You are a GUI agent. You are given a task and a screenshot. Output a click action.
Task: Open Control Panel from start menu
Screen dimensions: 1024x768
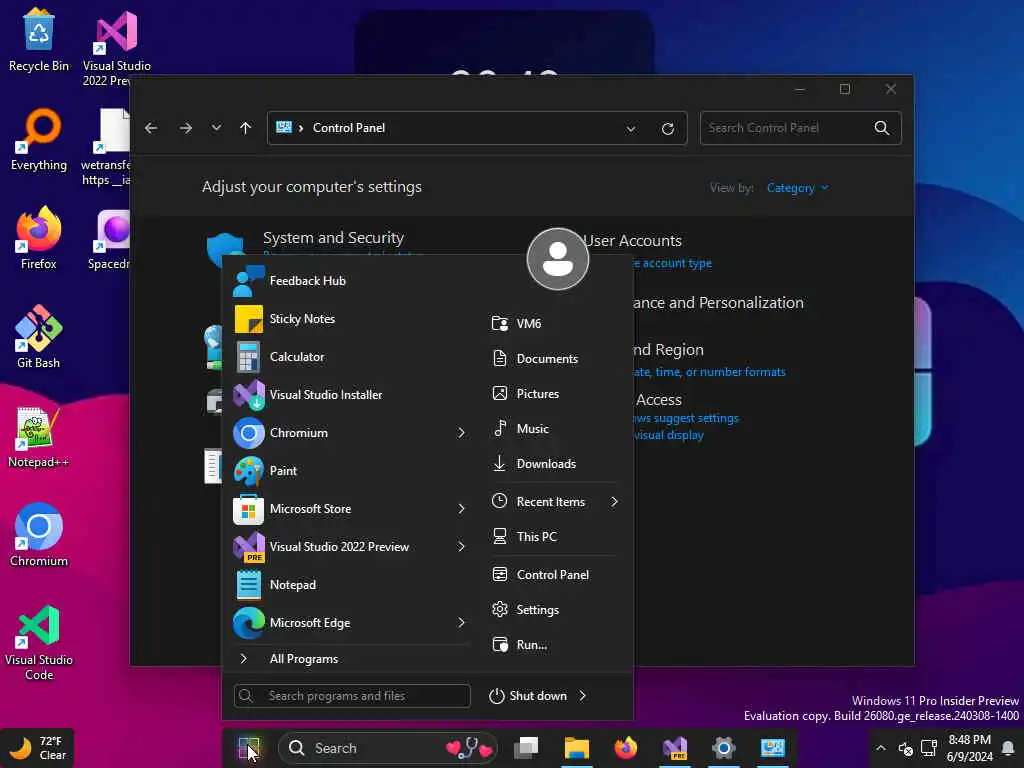pos(555,575)
